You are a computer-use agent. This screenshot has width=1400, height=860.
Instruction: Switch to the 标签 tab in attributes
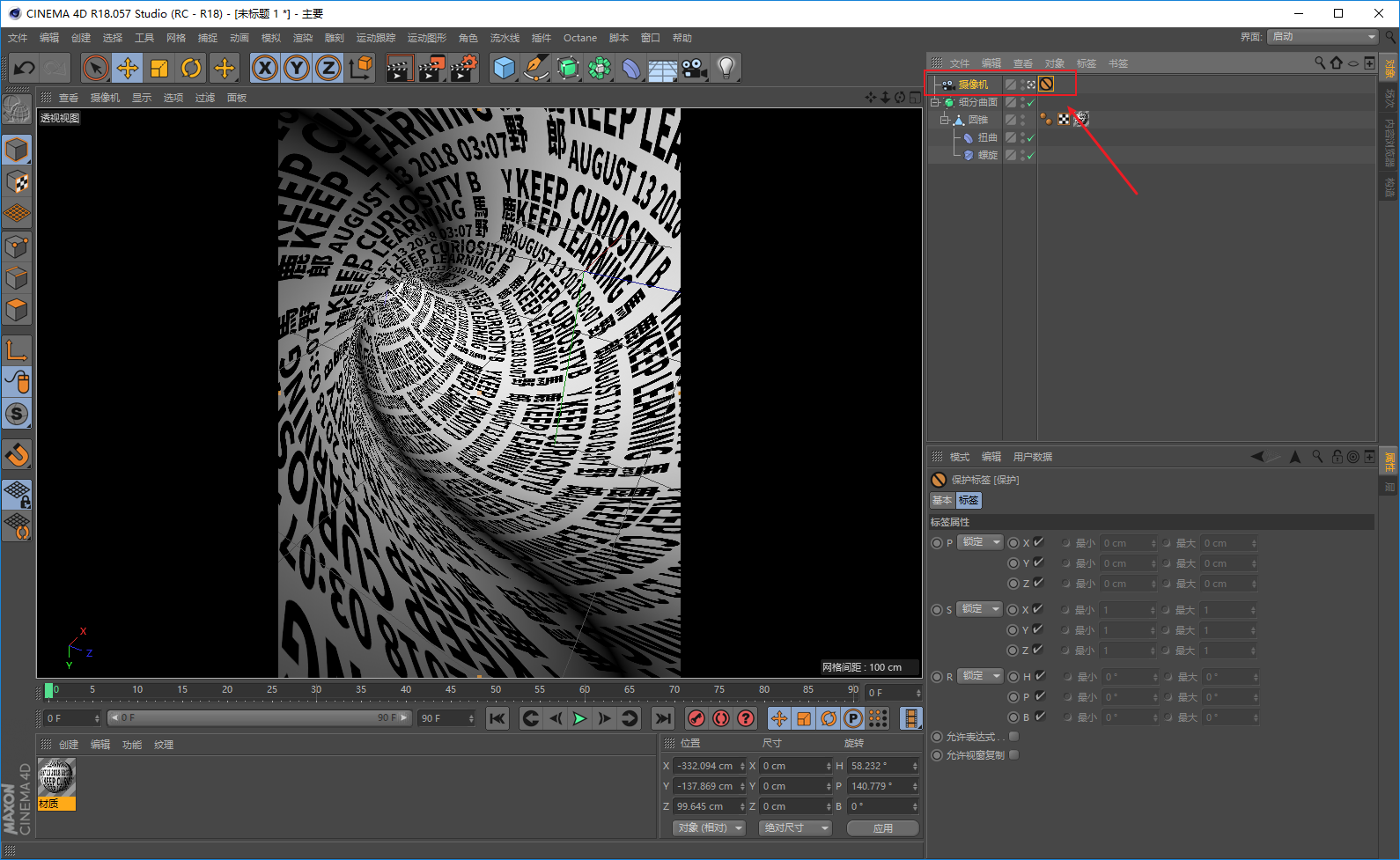[969, 500]
